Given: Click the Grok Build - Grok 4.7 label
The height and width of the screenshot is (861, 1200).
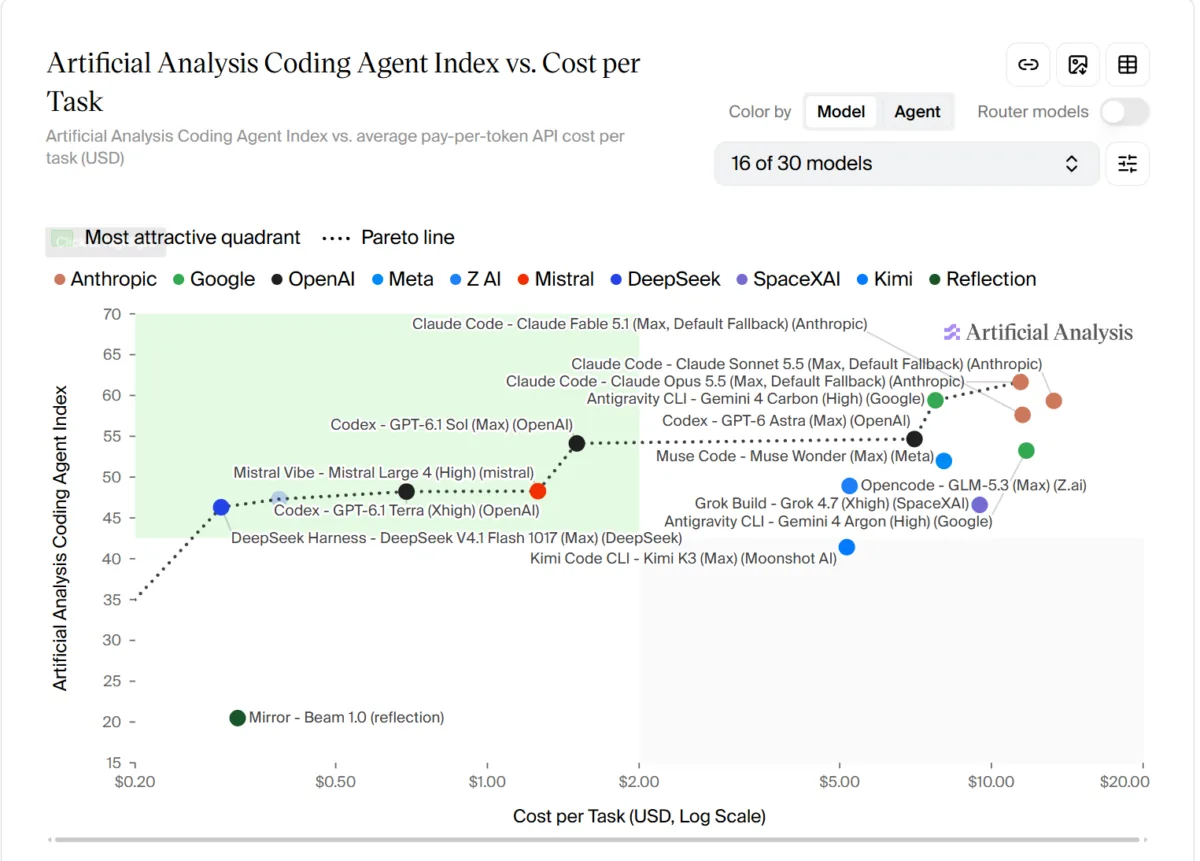Looking at the screenshot, I should click(832, 504).
